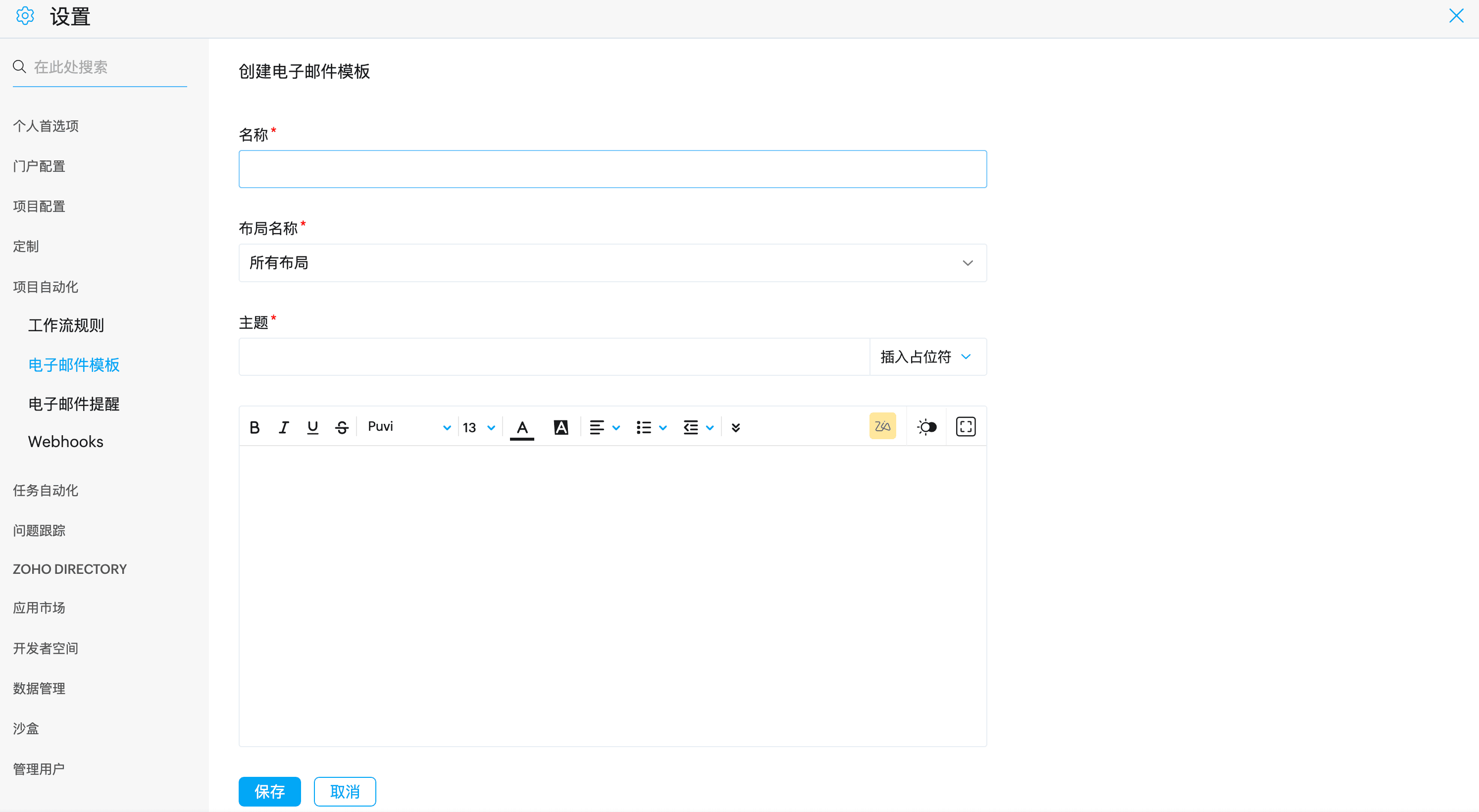Toggle editor dark mode switch
Screen dimensions: 1479x812
[927, 427]
